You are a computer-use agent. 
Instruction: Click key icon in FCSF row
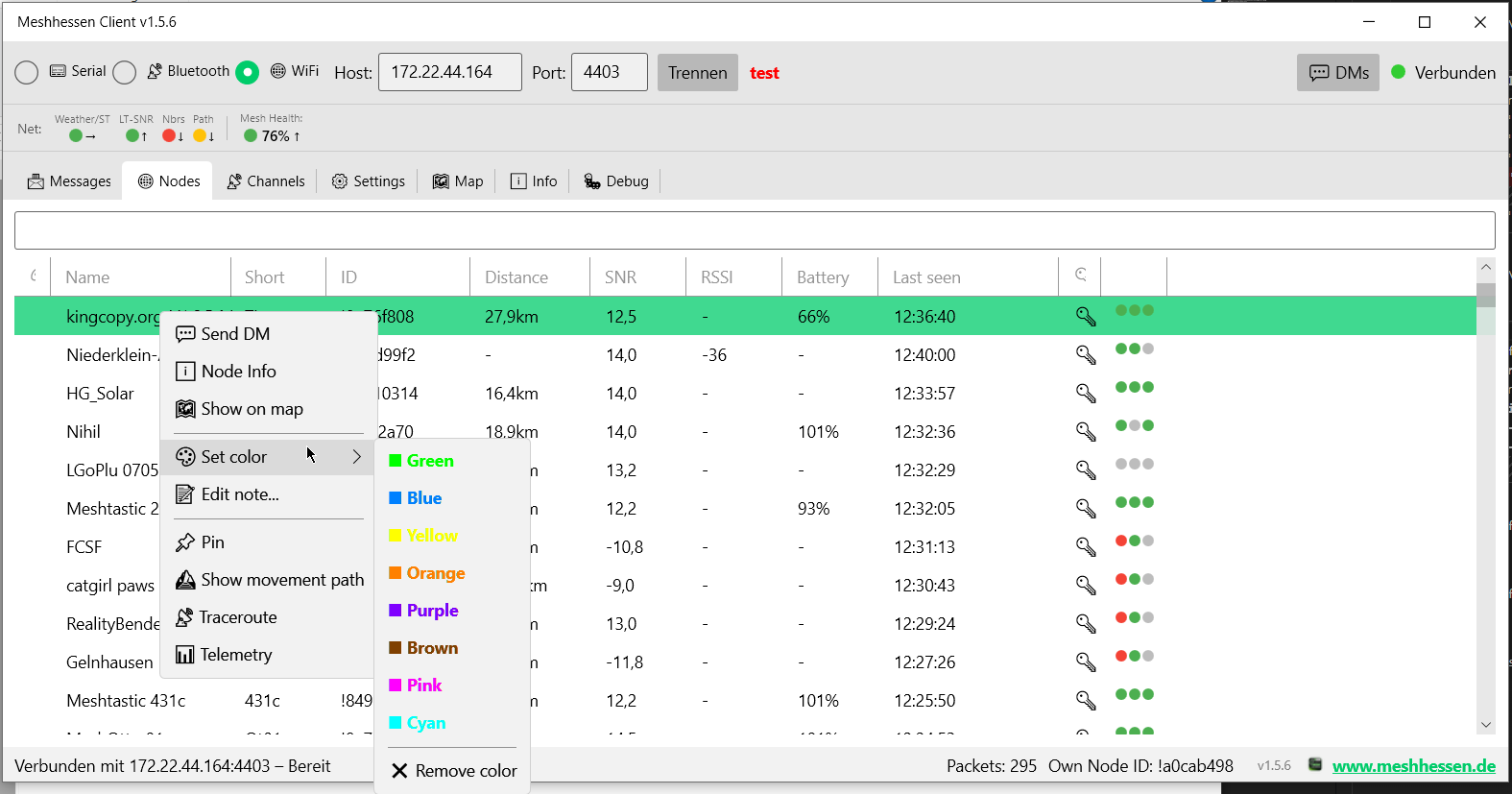point(1086,547)
